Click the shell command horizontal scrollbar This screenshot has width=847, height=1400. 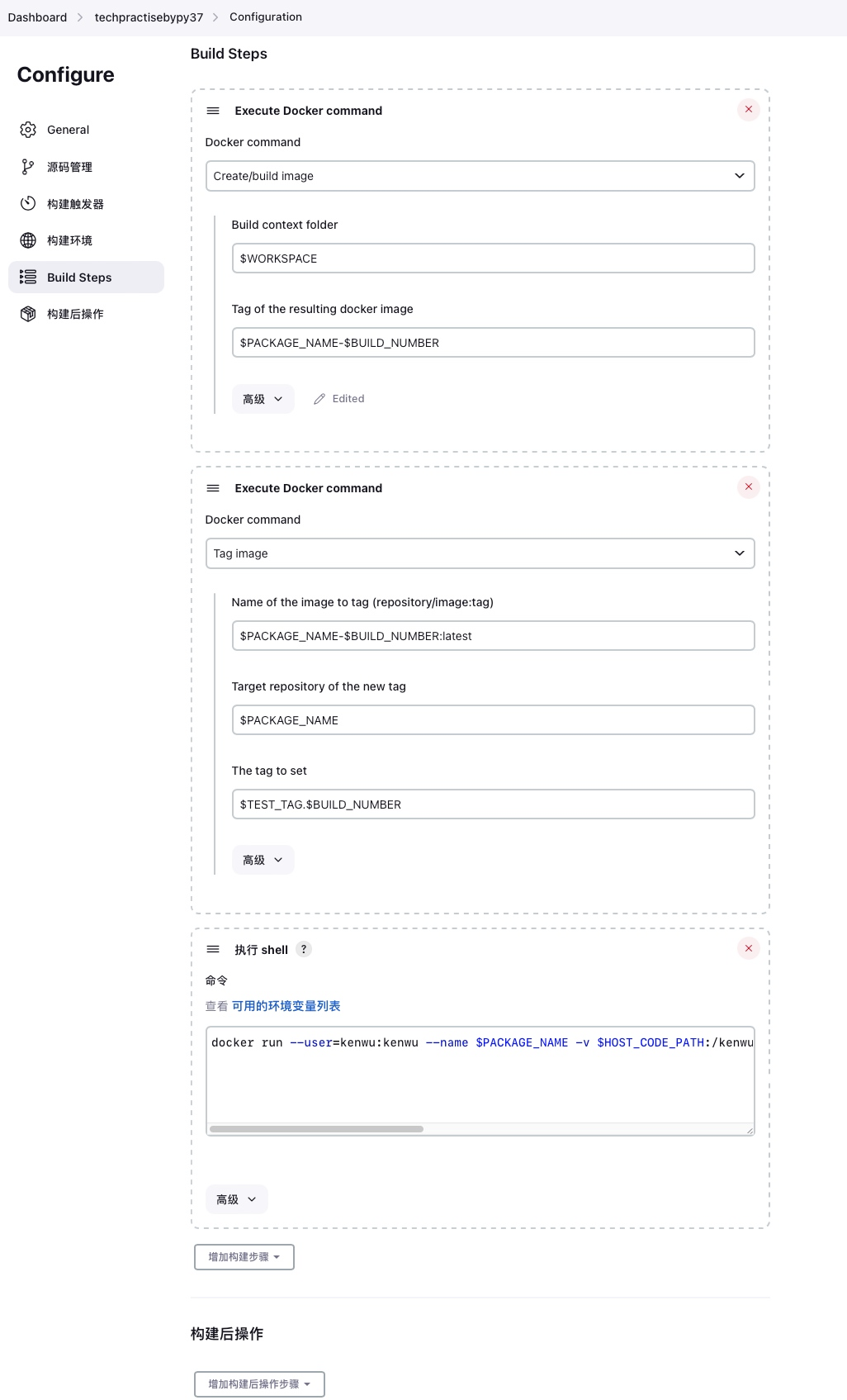tap(316, 1129)
